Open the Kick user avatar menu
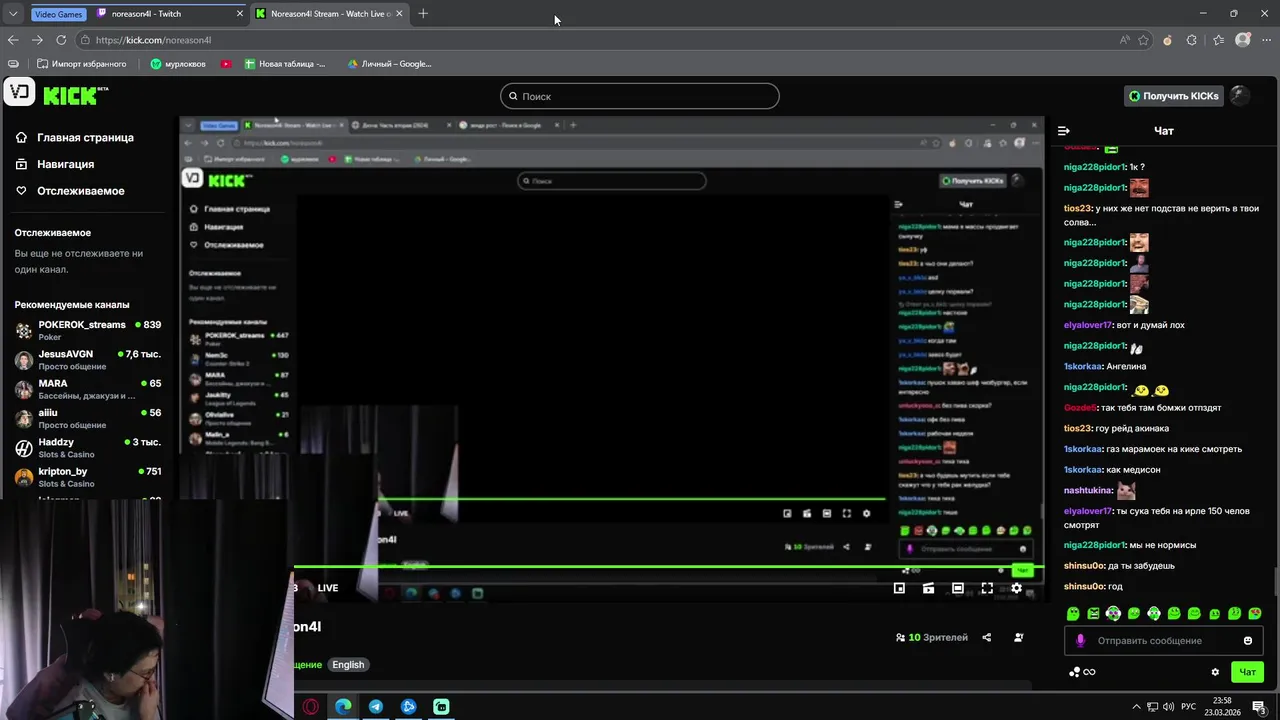Image resolution: width=1280 pixels, height=720 pixels. pos(1240,95)
